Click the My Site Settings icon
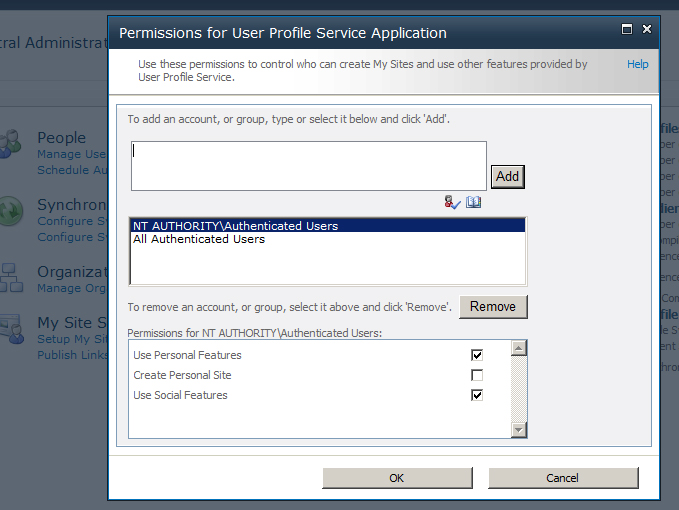 12,330
